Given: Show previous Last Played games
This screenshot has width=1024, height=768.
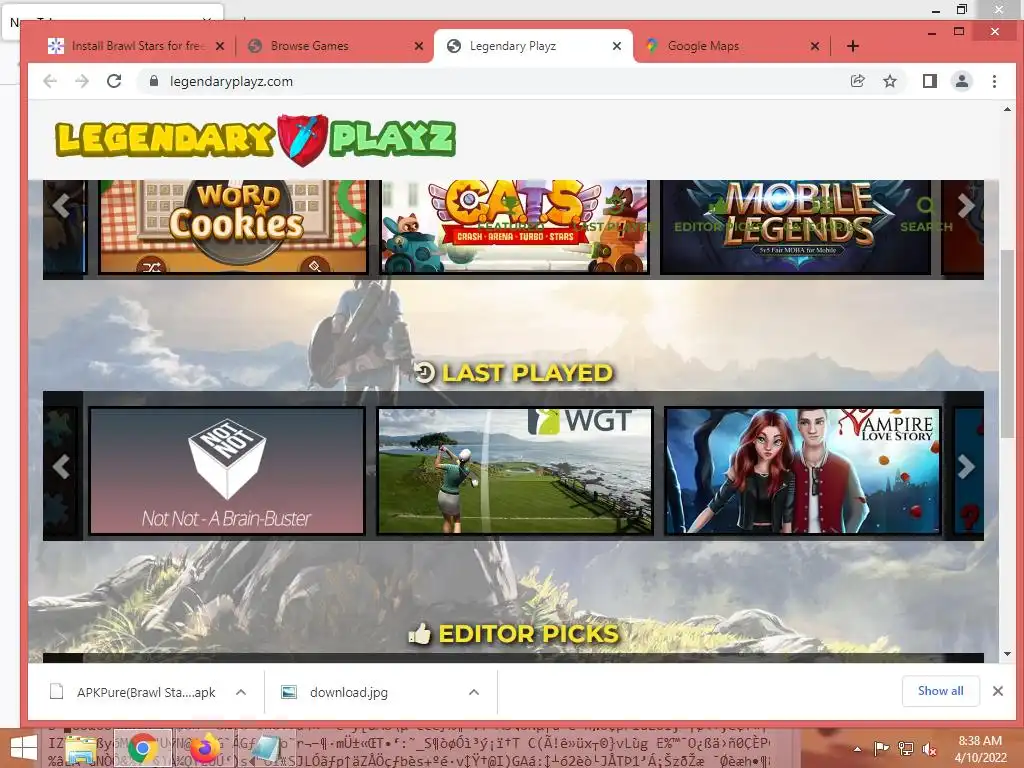Looking at the screenshot, I should coord(61,466).
